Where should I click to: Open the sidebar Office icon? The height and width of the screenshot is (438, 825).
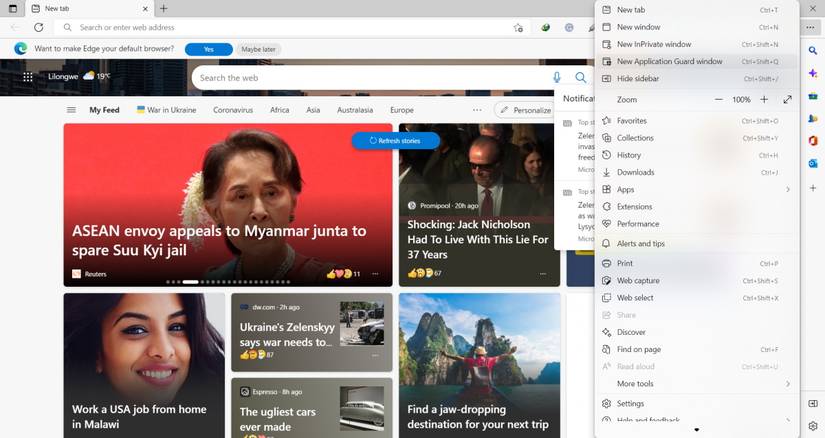pos(813,141)
